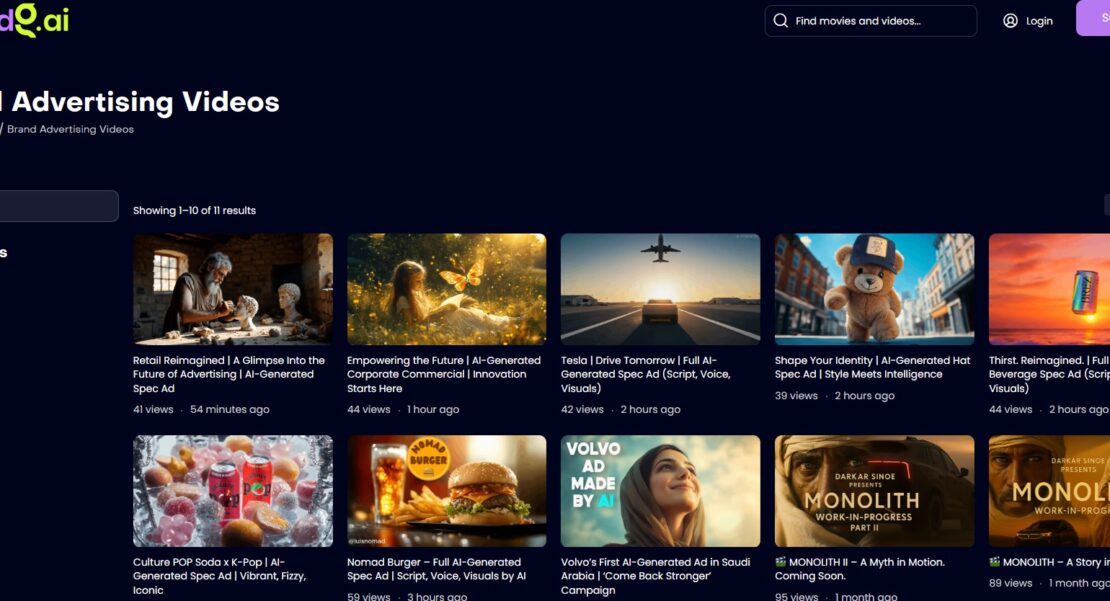Open the Empowering the Future video title

tap(444, 374)
